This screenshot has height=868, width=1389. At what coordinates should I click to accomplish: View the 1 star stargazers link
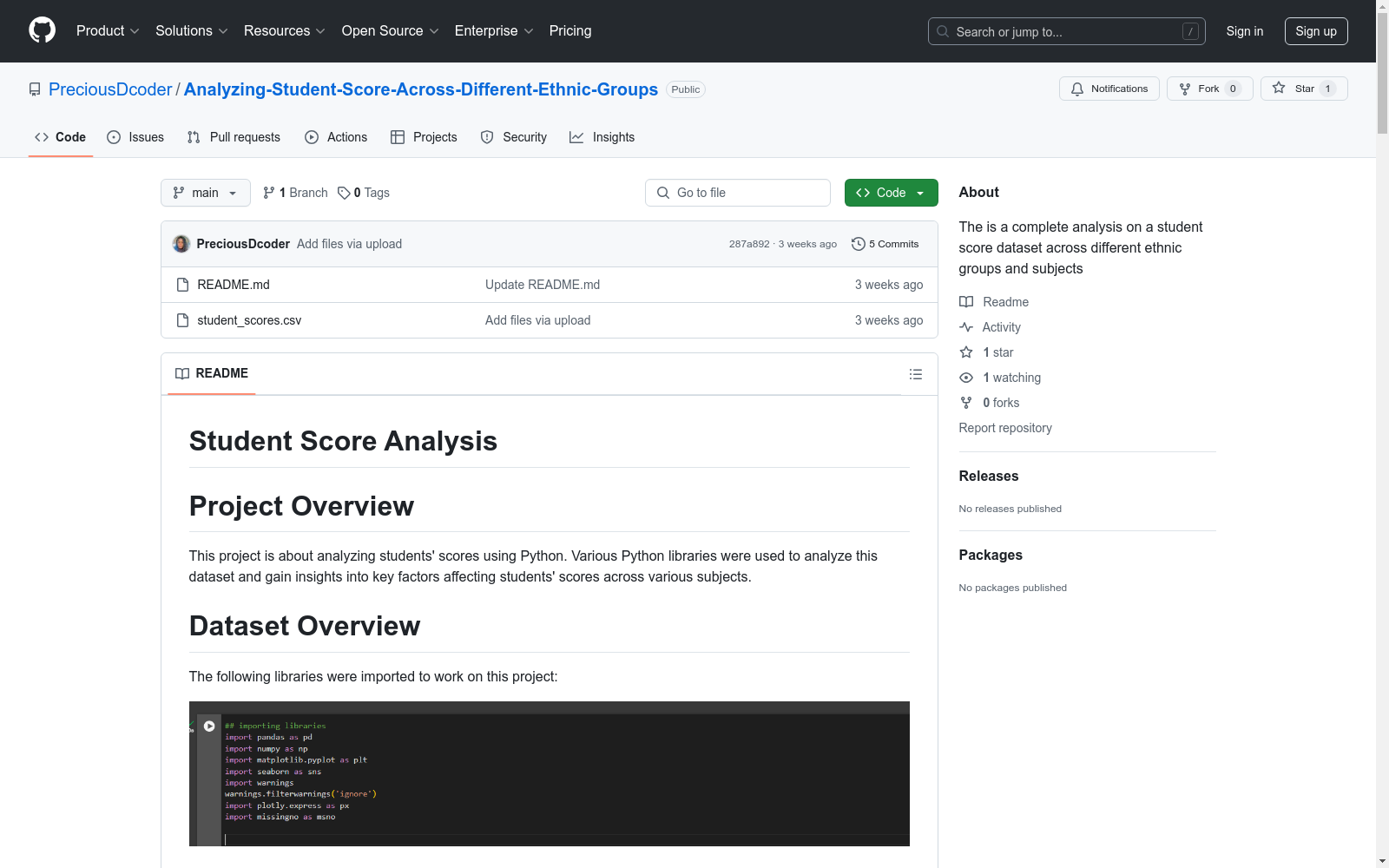986,352
